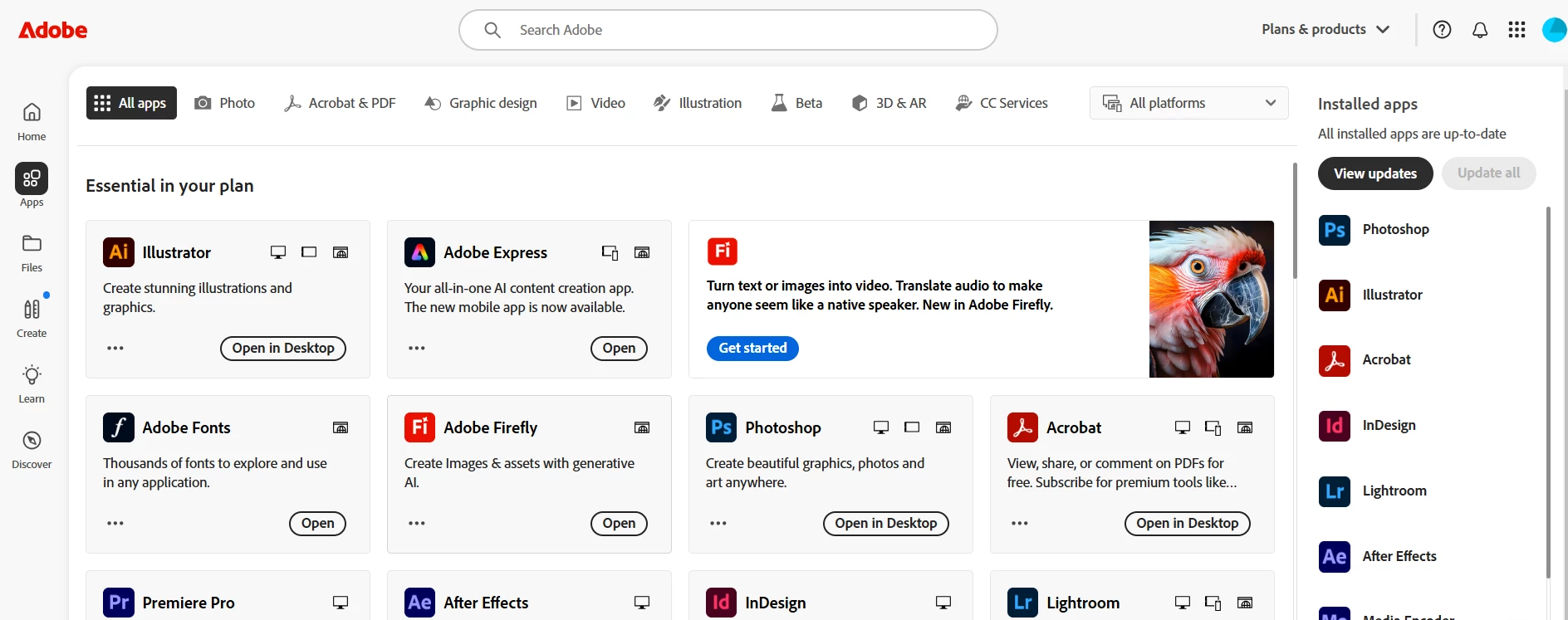Open the Home sidebar section
The image size is (1568, 620).
coord(32,121)
